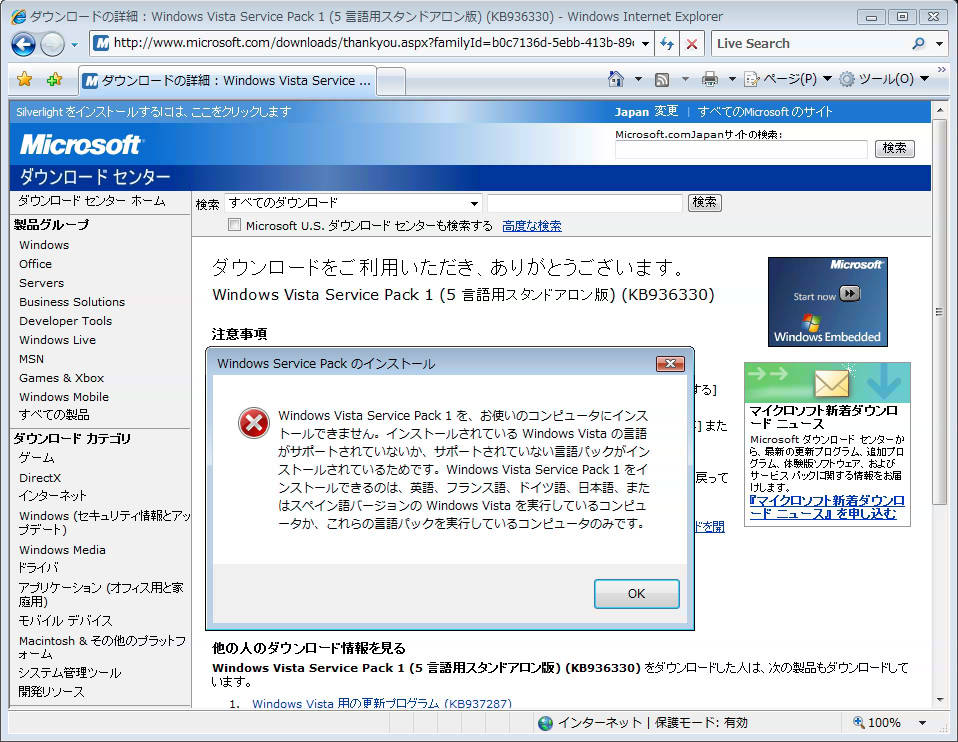This screenshot has height=742, width=958.
Task: Go to Home page via house icon
Action: coord(617,79)
